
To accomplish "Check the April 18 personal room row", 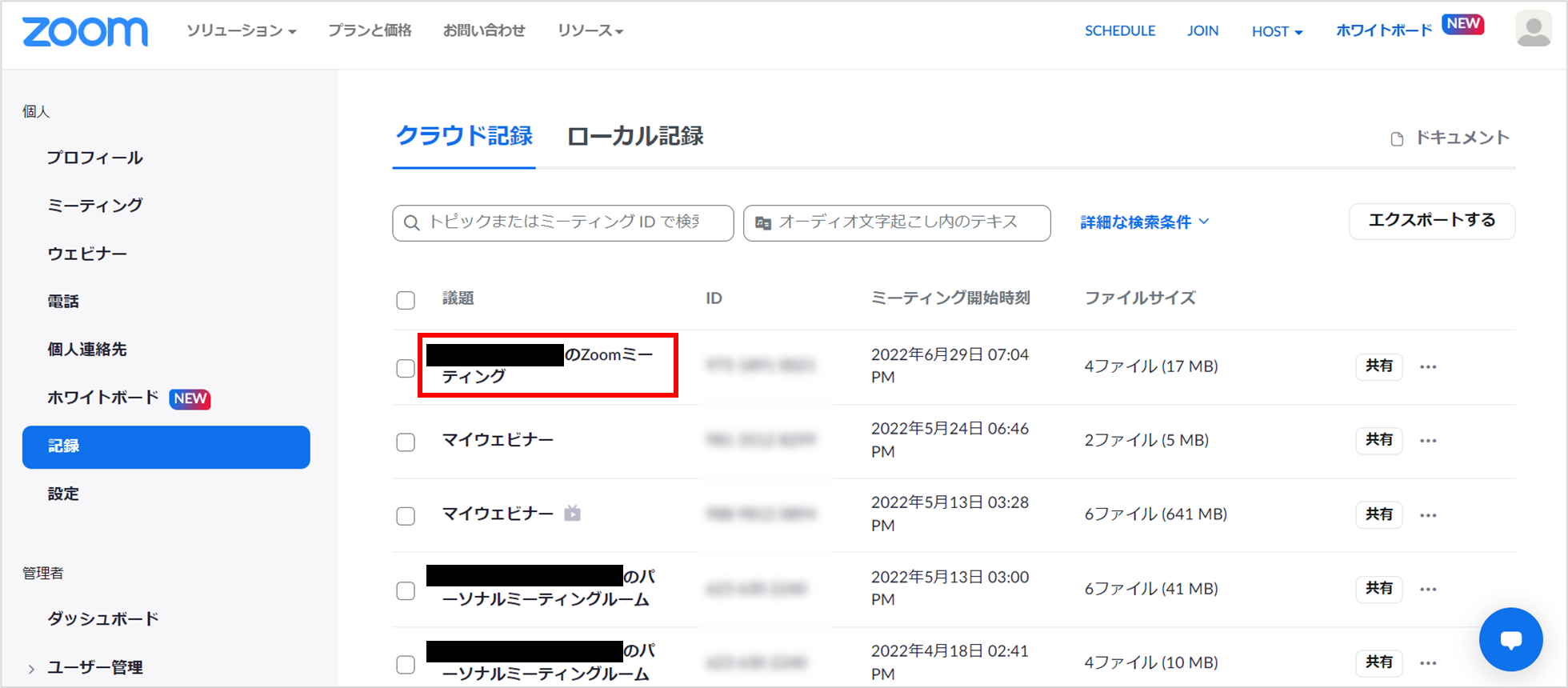I will (x=406, y=665).
